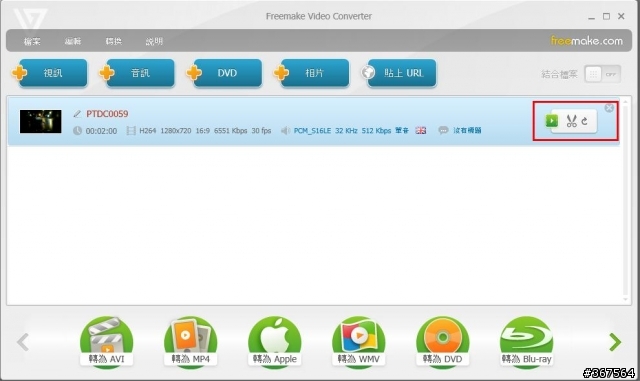Click the 6551 Kbps bitrate text
640x381 pixels.
tap(231, 131)
